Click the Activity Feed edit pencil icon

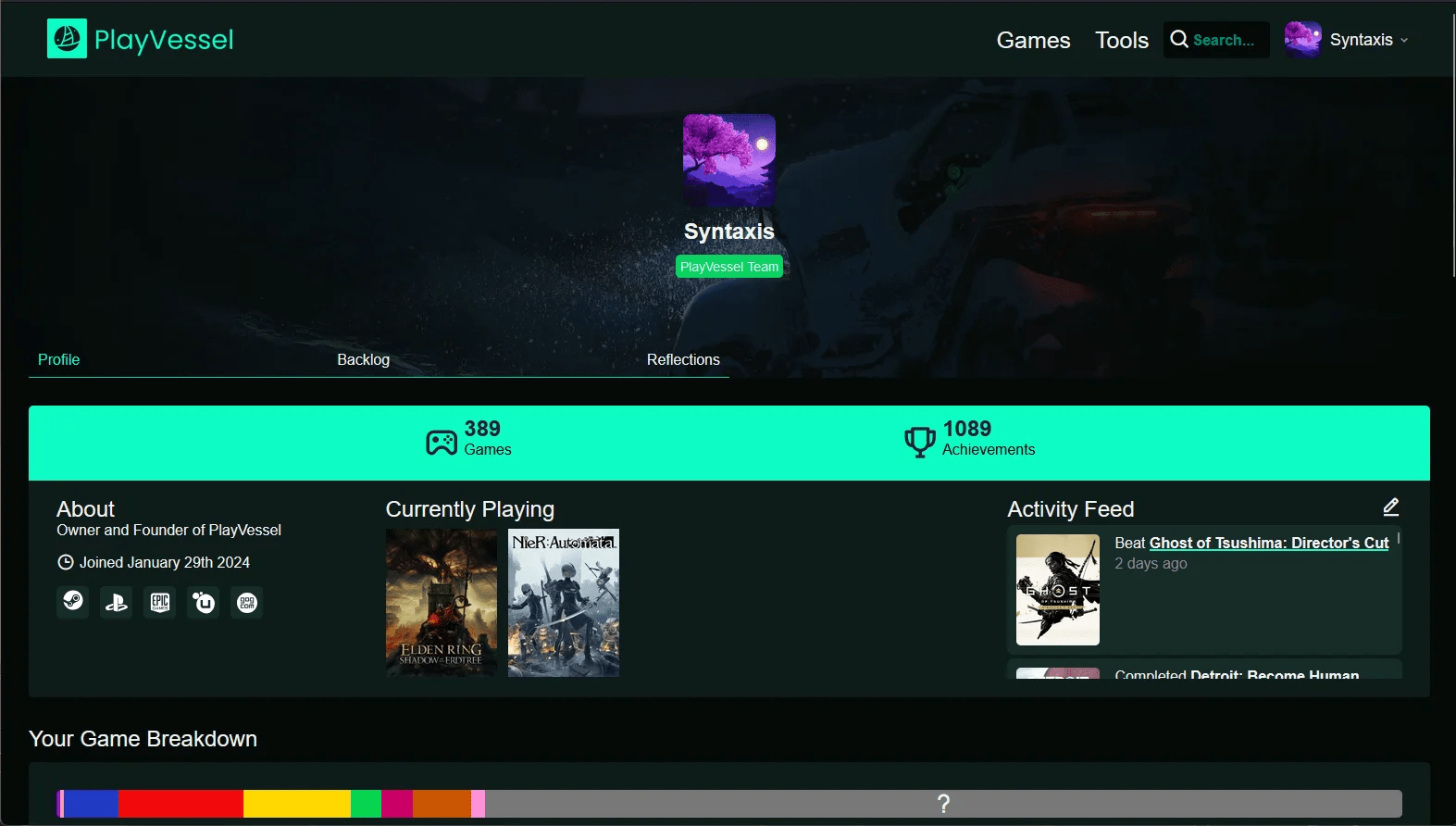point(1390,507)
